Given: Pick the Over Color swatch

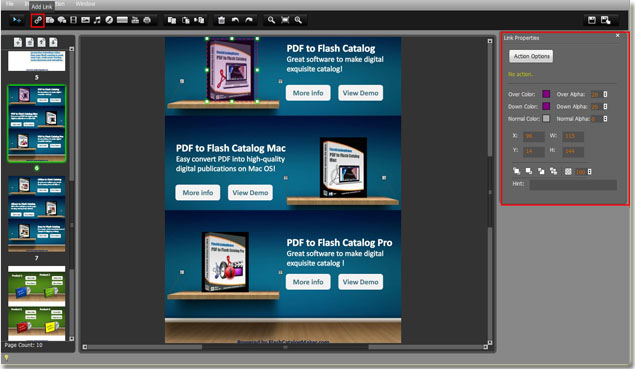Looking at the screenshot, I should (x=546, y=94).
